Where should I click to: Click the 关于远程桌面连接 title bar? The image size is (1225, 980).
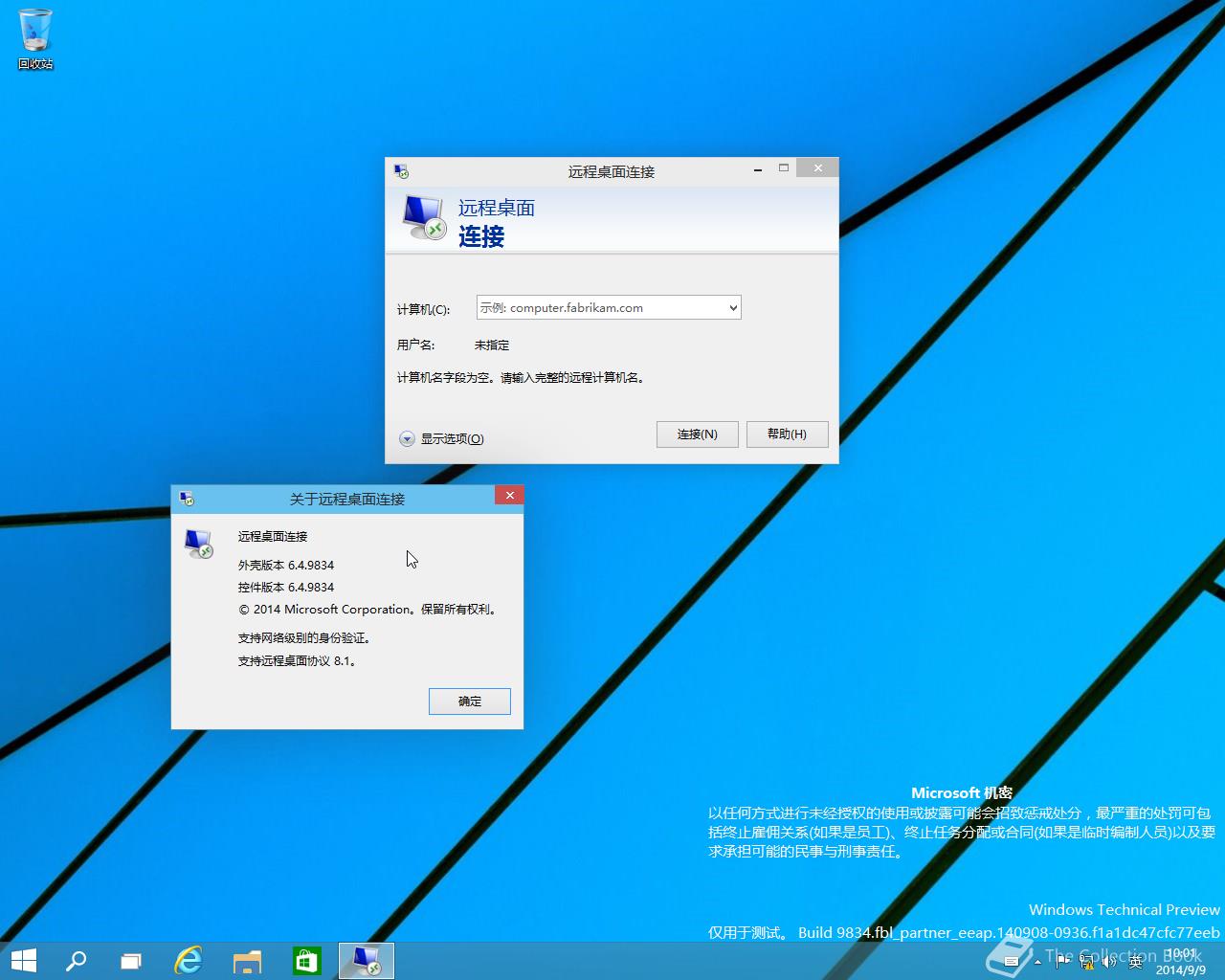coord(347,499)
